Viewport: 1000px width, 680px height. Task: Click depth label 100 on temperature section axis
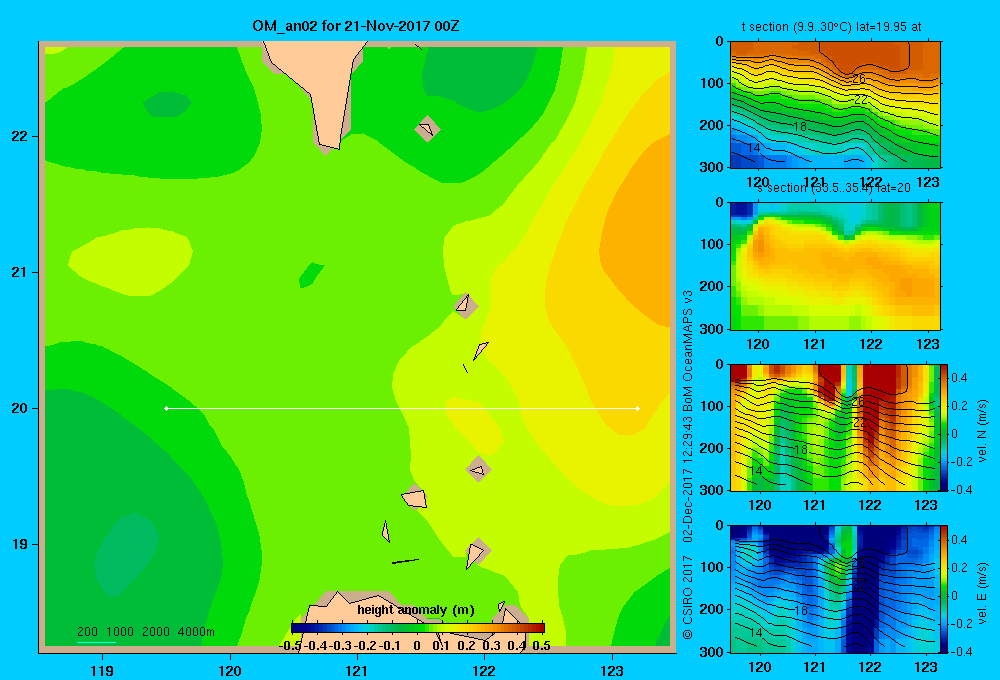click(711, 83)
